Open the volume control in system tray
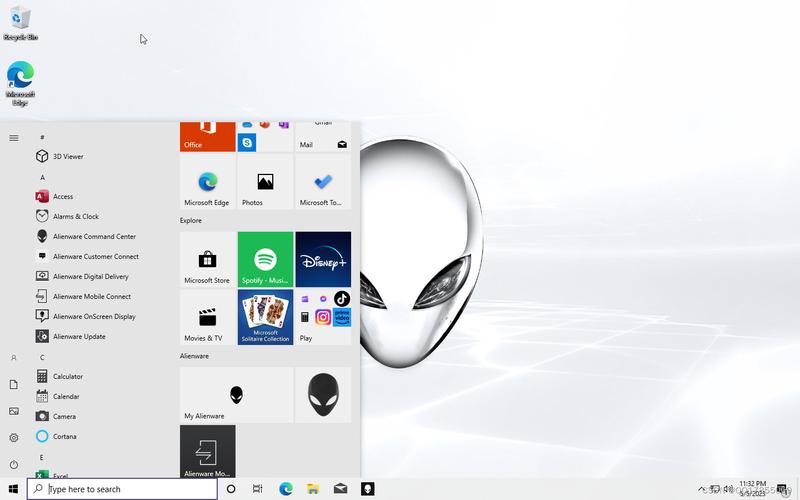This screenshot has width=800, height=500. coord(729,489)
